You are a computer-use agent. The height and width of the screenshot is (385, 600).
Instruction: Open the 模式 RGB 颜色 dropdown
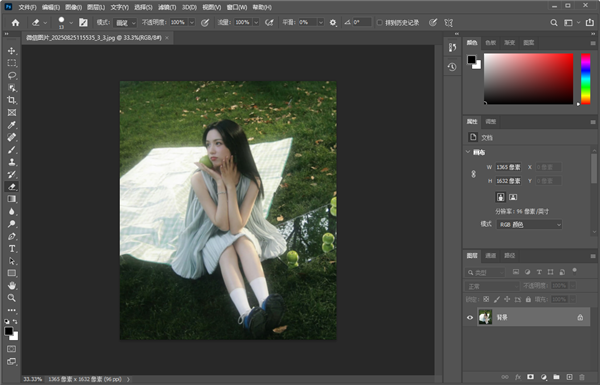pyautogui.click(x=530, y=225)
